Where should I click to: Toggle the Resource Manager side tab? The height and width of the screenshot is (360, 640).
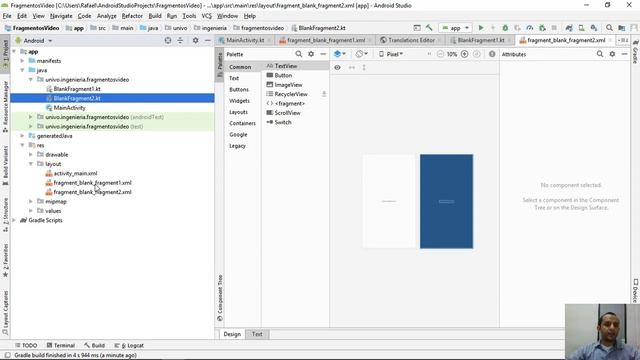click(x=5, y=106)
